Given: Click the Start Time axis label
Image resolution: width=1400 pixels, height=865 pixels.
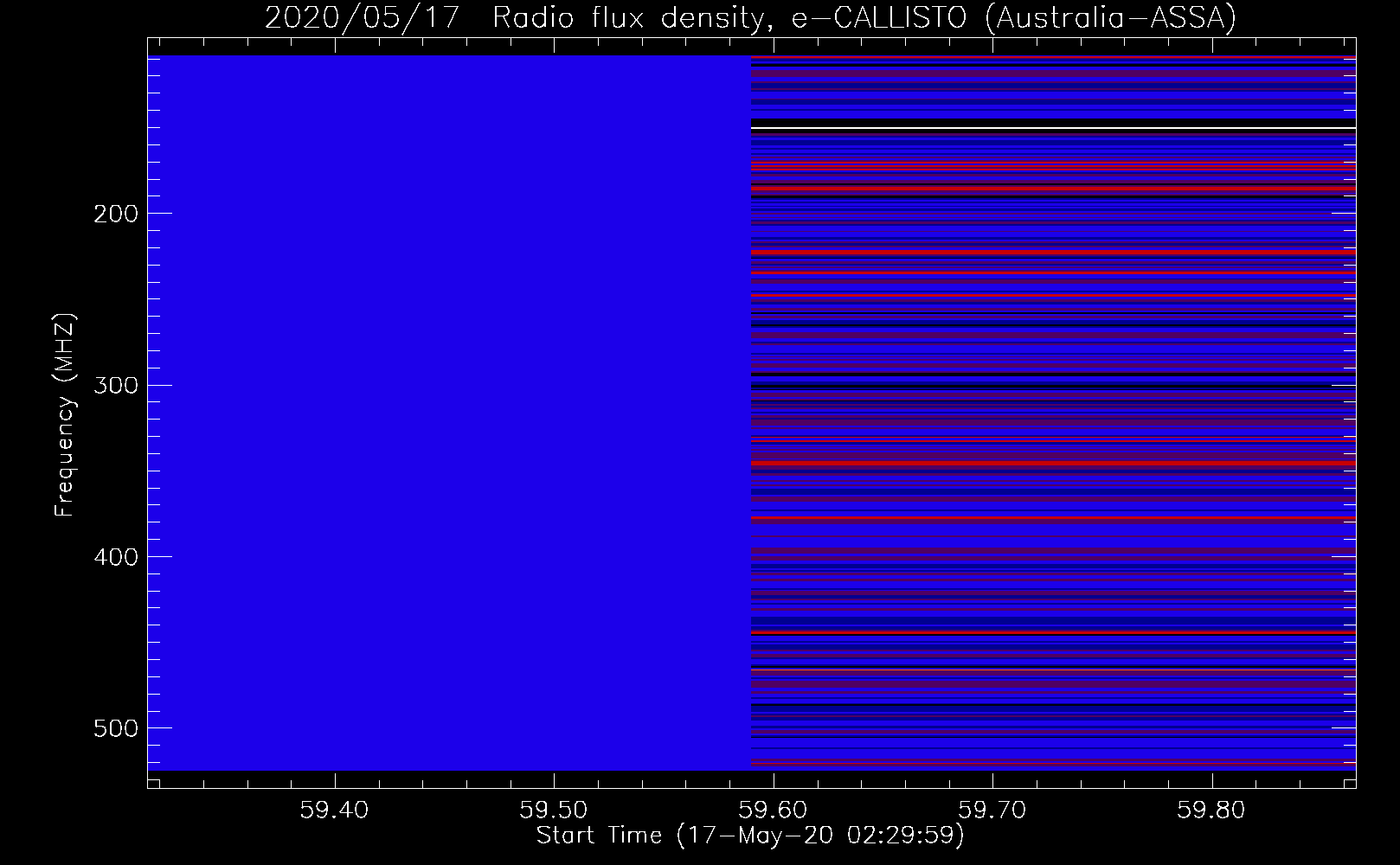Looking at the screenshot, I should click(x=750, y=836).
